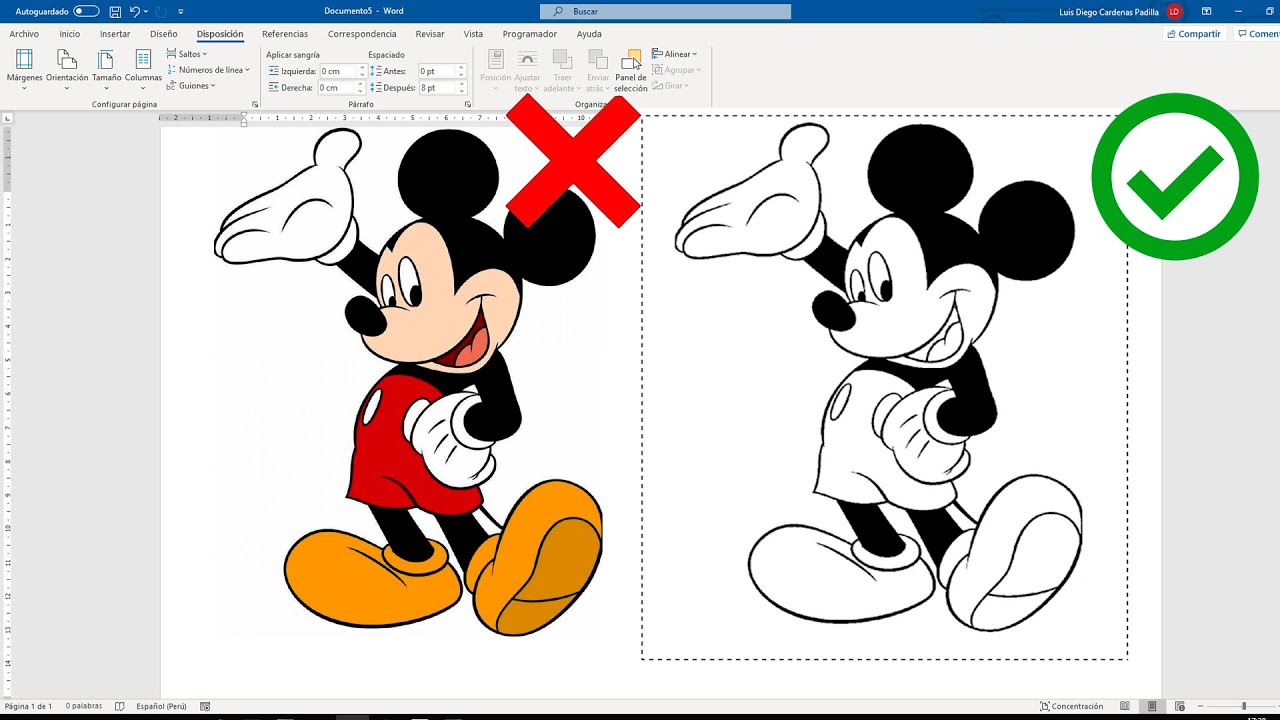Click the Derecha indent spinner arrows
The image size is (1280, 720).
tap(362, 88)
